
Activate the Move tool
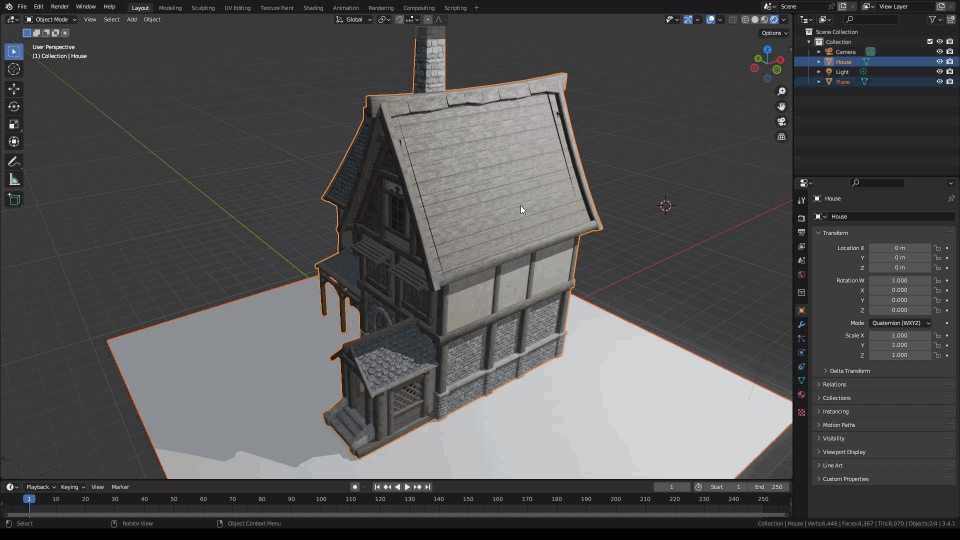click(x=14, y=89)
